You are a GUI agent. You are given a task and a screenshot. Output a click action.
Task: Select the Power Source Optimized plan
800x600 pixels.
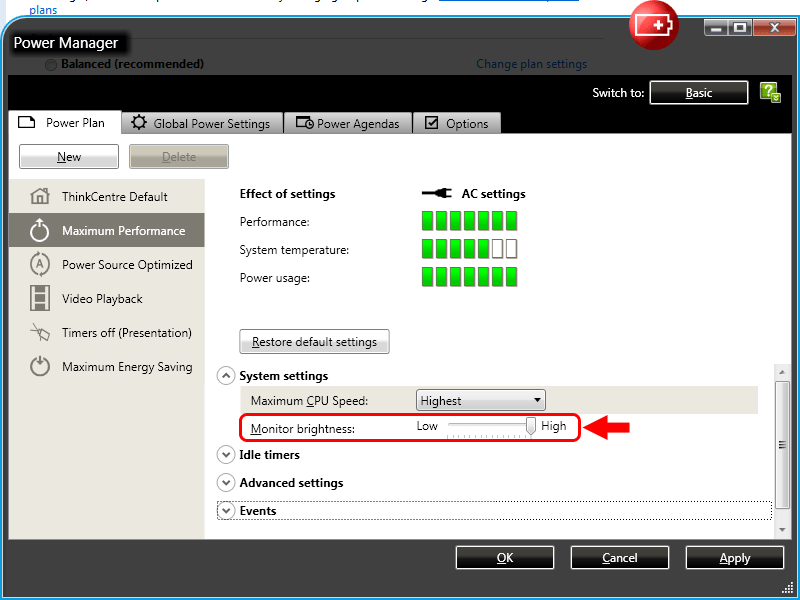(107, 264)
